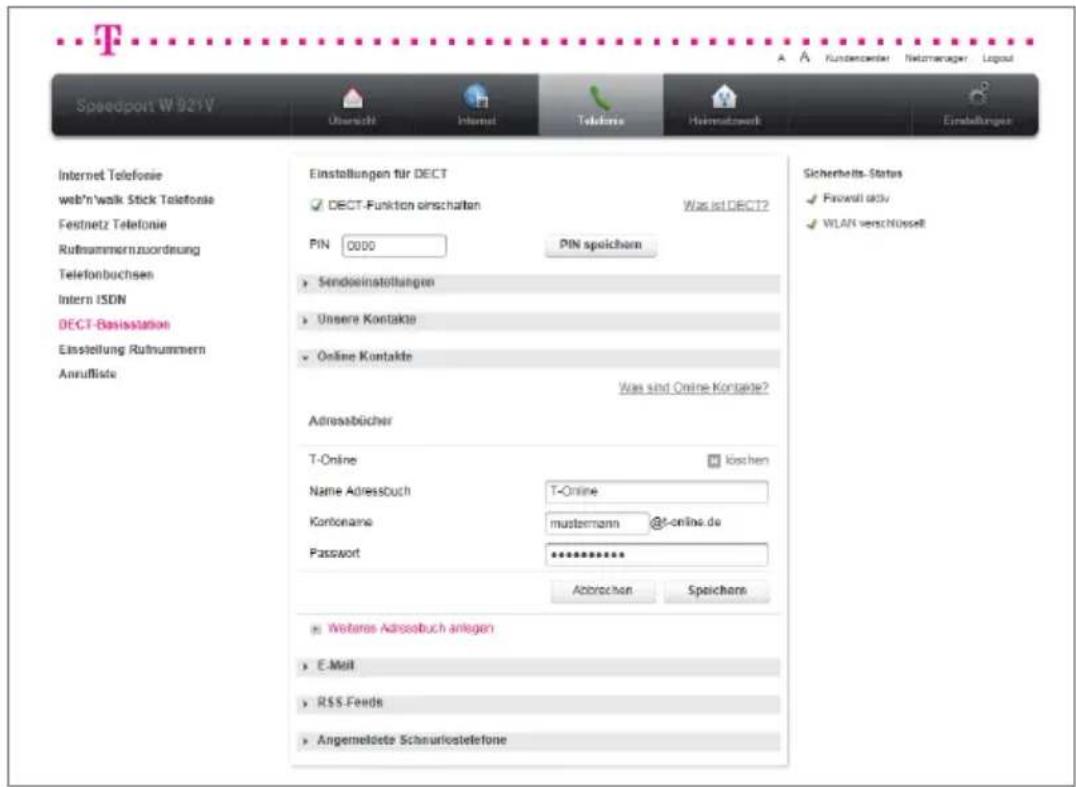Click the PIN speichern button
This screenshot has height=787, width=1076.
pyautogui.click(x=600, y=245)
